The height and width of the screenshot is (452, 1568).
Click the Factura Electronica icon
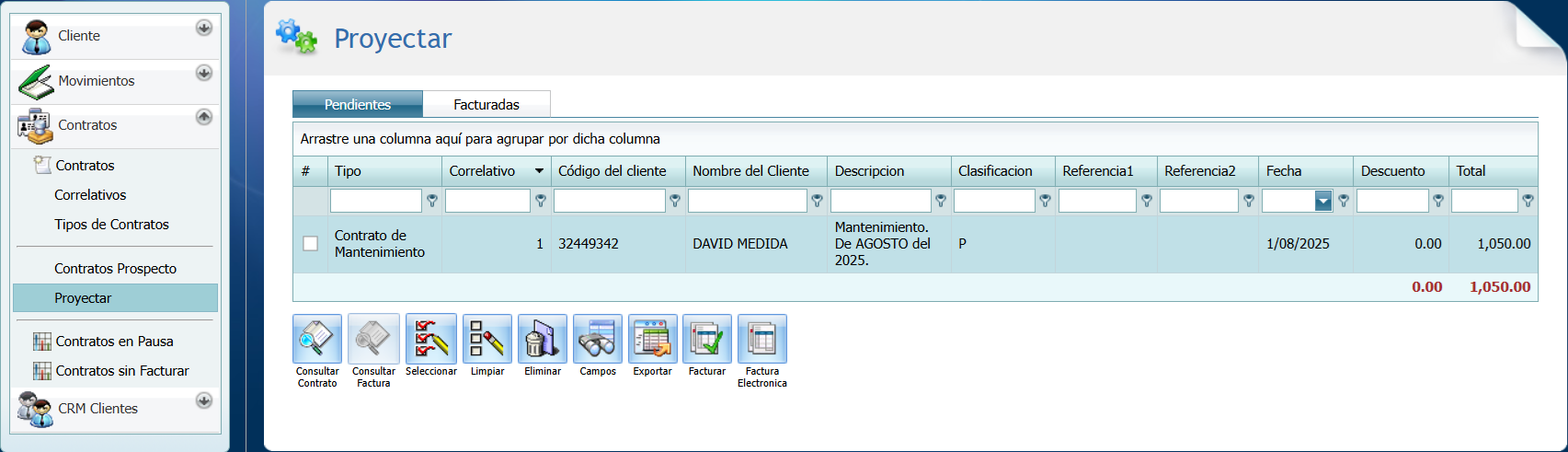(762, 339)
